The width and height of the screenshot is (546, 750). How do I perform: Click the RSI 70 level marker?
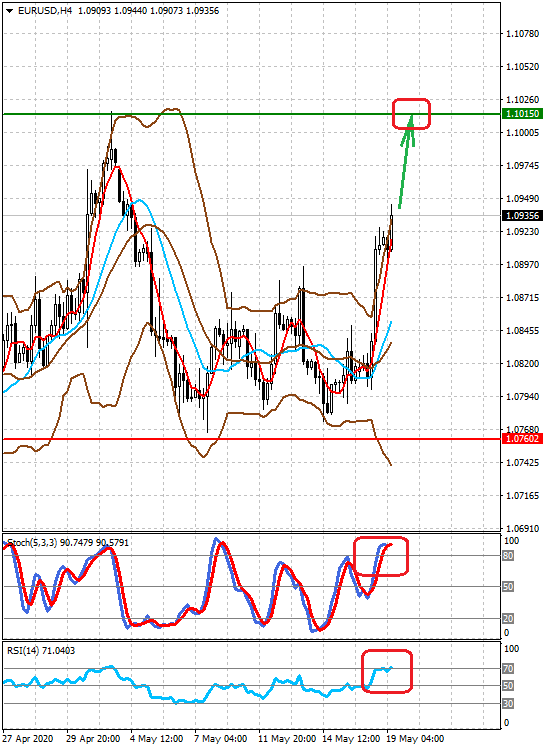(508, 669)
